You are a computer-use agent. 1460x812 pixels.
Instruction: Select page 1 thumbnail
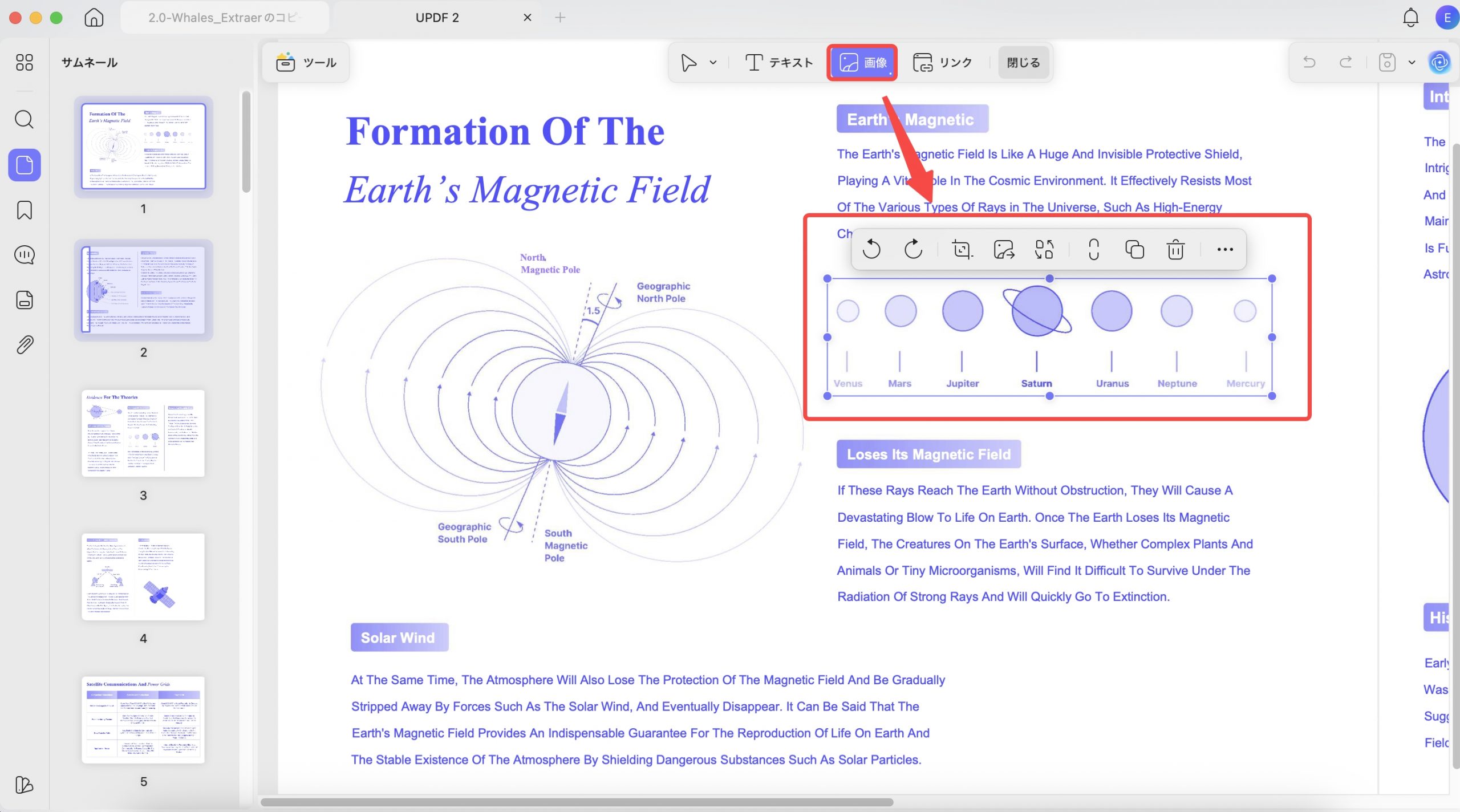(x=144, y=146)
